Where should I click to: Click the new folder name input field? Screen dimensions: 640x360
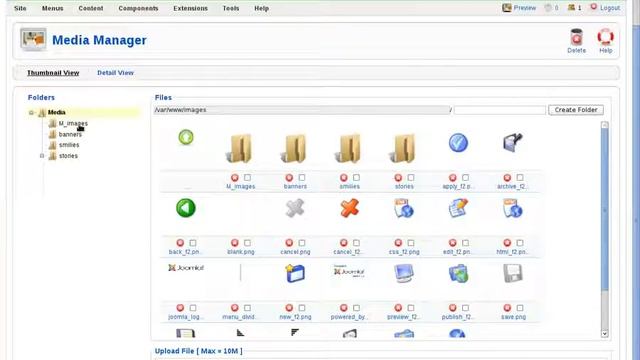coord(500,110)
